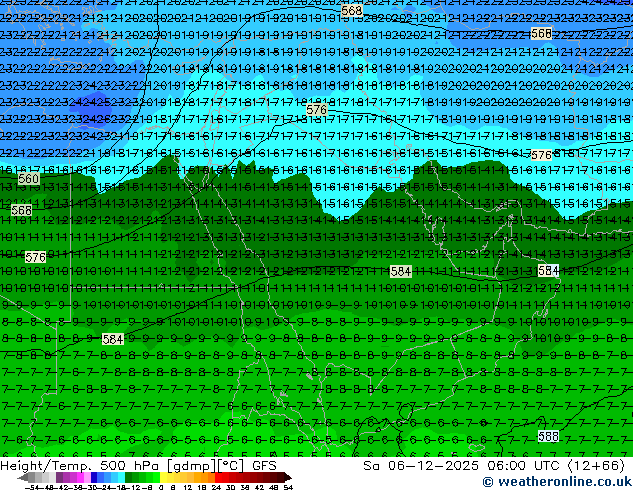Select the 584 contour label at lower left
The height and width of the screenshot is (490, 634).
coord(113,339)
